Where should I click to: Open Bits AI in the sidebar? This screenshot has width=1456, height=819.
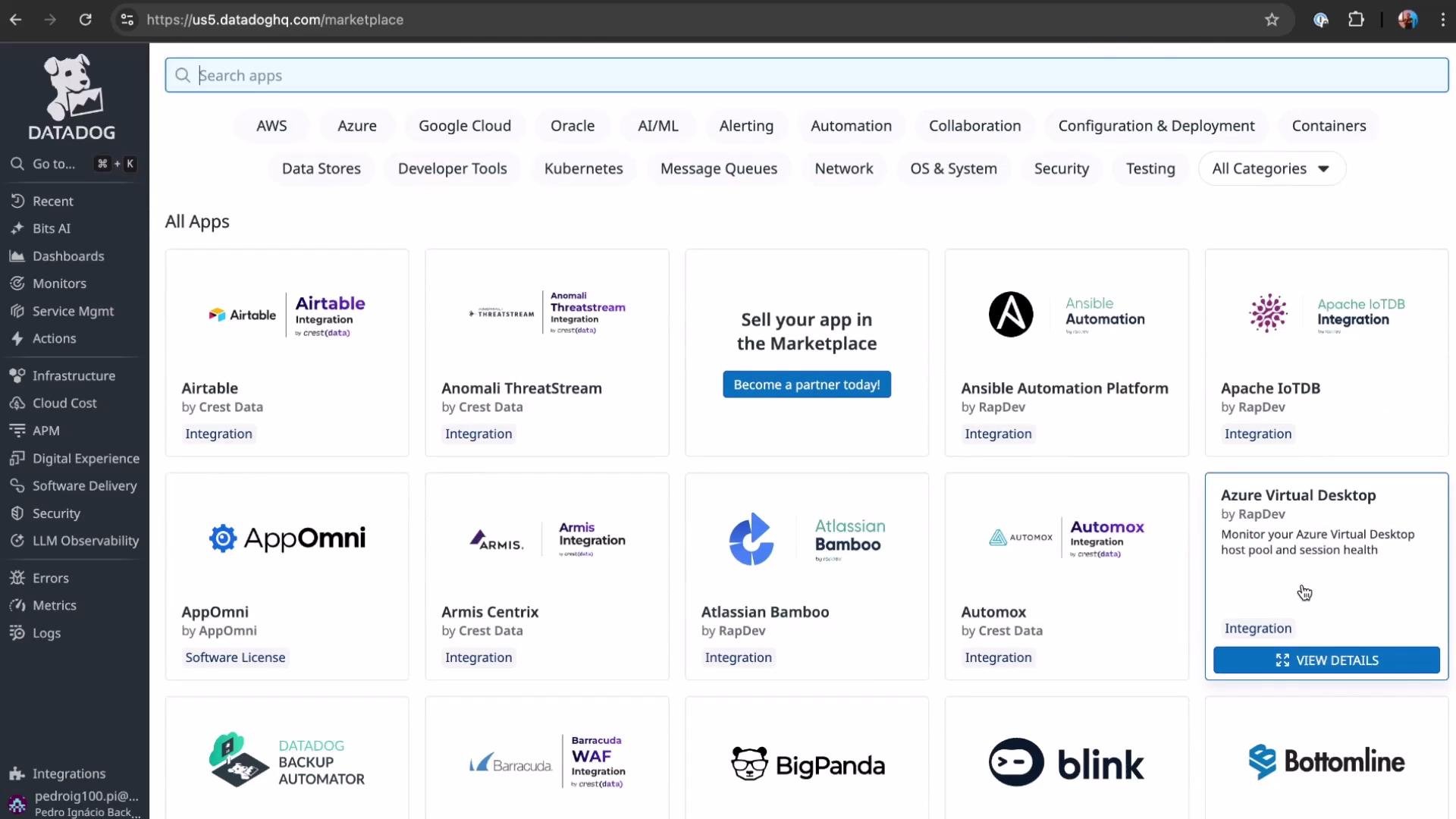(51, 228)
